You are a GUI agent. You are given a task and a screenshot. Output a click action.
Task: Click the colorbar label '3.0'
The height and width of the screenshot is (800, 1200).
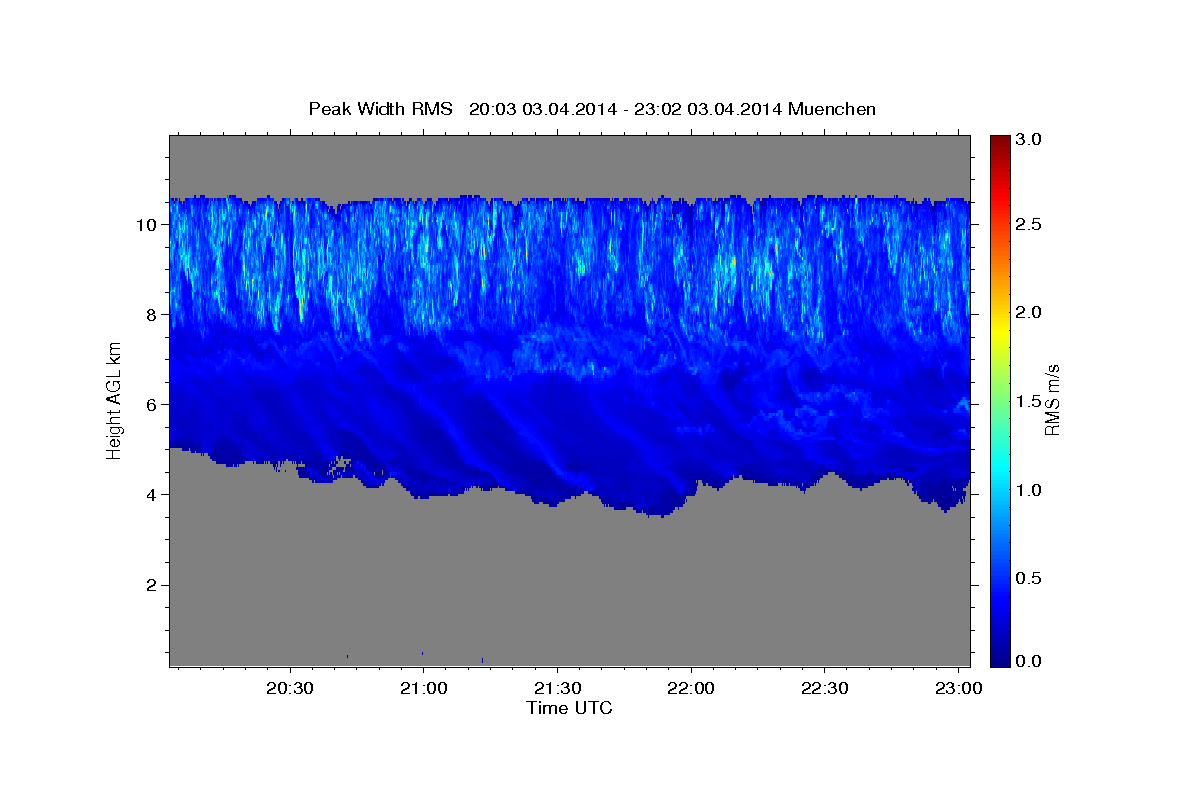pyautogui.click(x=1030, y=140)
